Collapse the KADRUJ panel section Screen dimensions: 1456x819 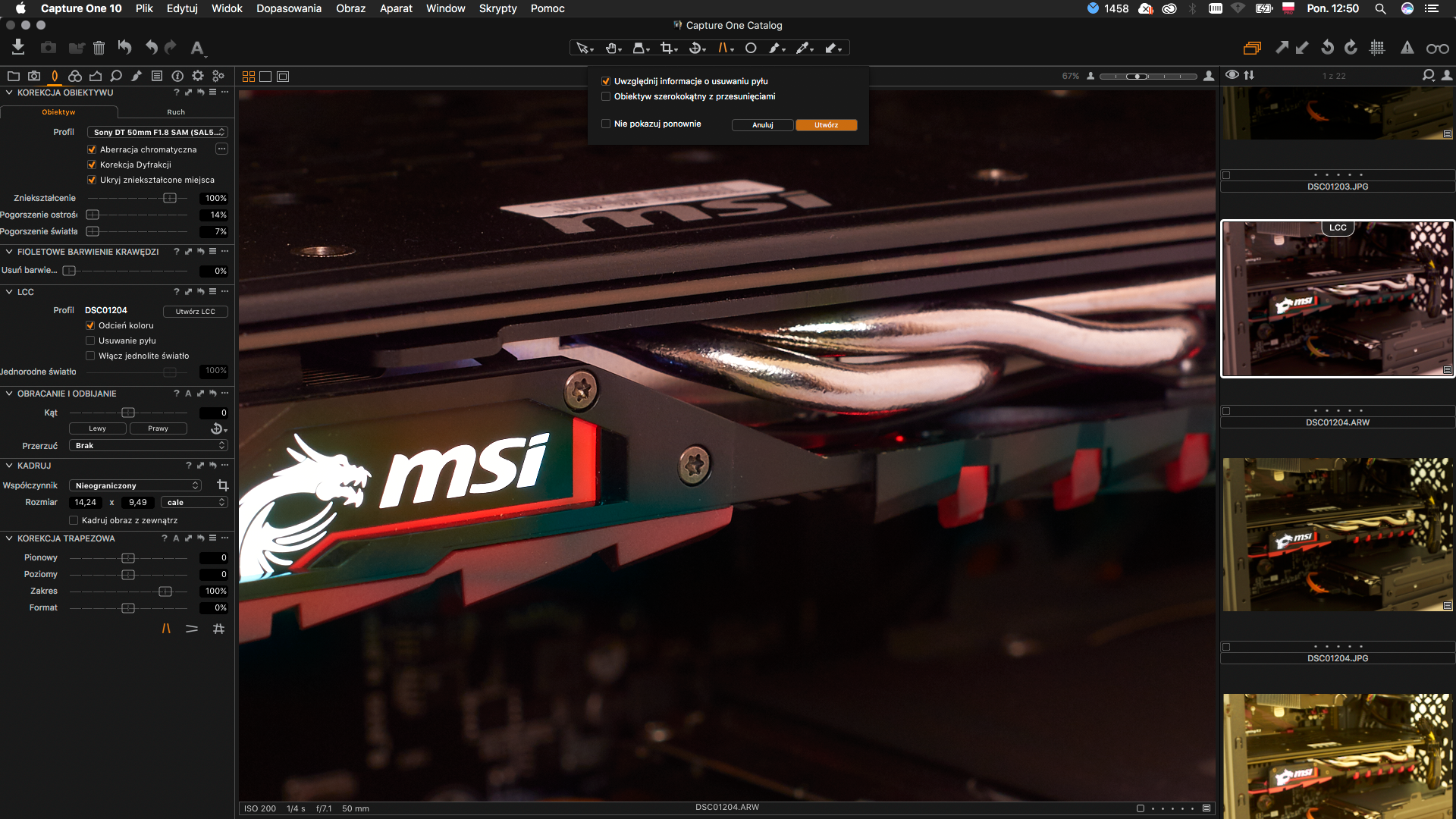9,466
